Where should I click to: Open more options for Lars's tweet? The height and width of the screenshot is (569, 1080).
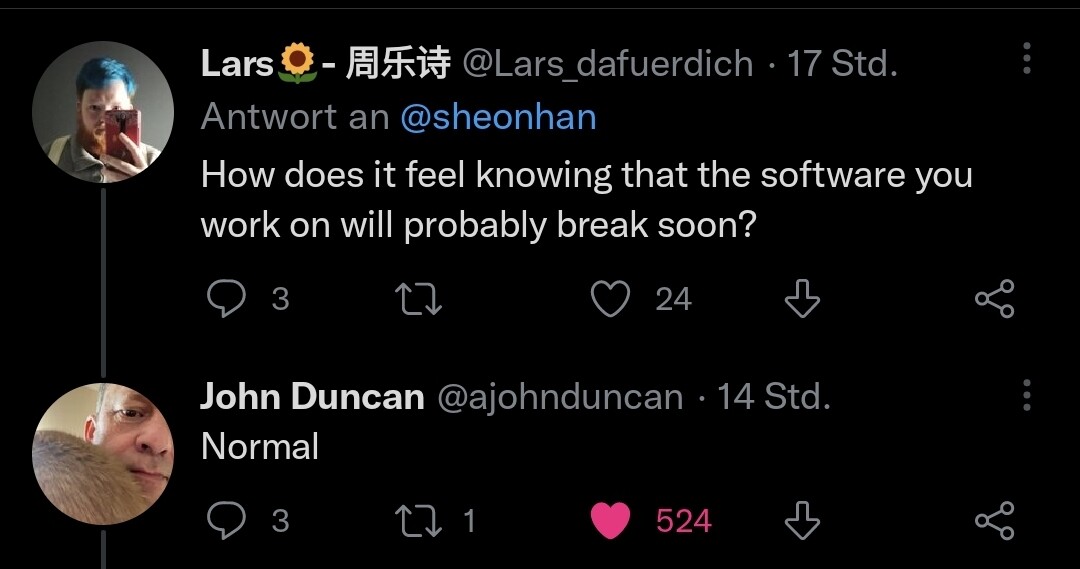[1026, 62]
